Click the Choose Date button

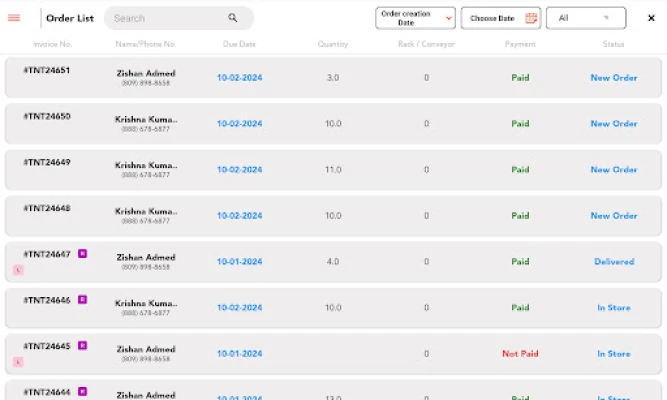492,18
